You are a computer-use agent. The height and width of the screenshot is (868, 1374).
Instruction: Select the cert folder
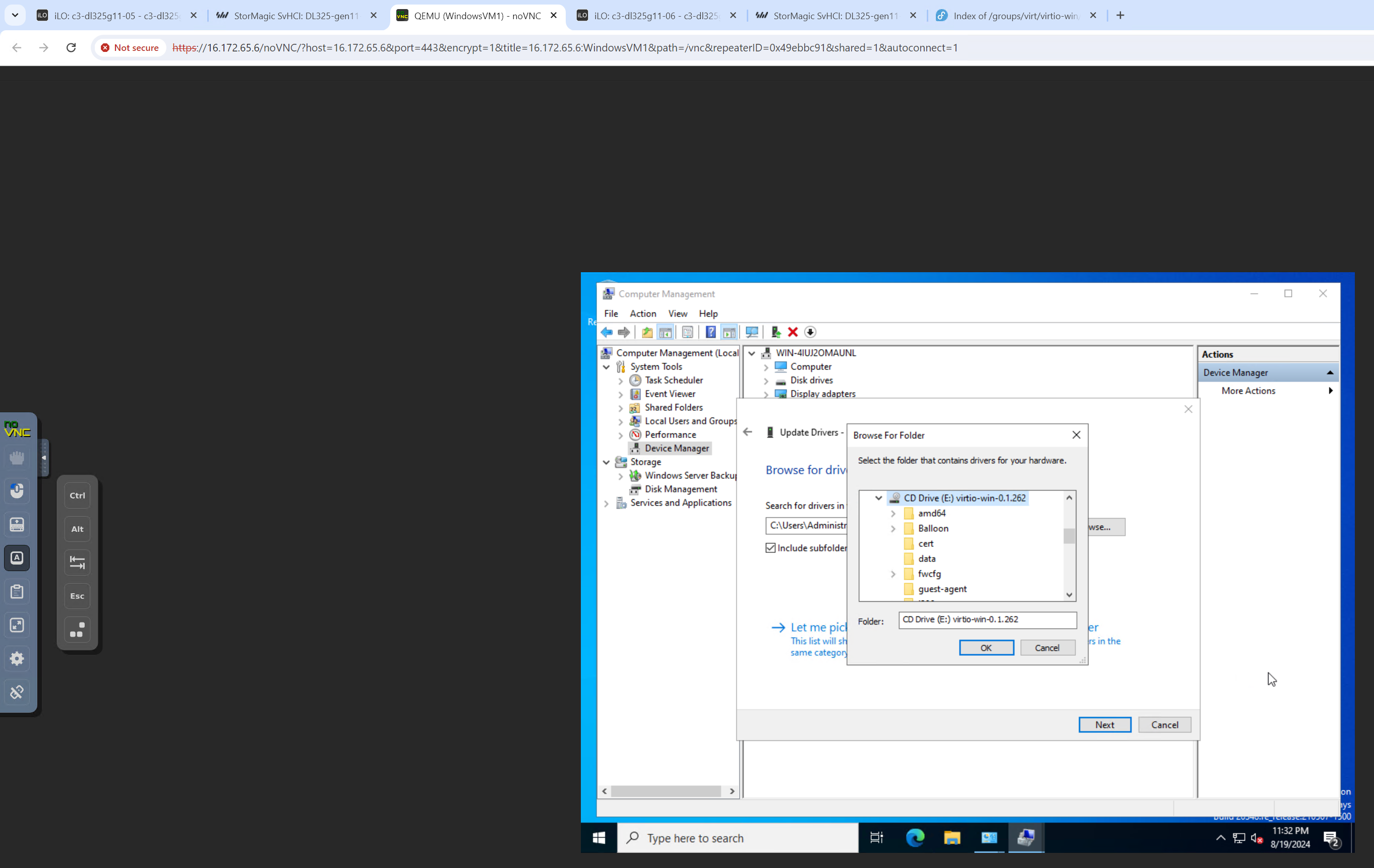(x=926, y=543)
